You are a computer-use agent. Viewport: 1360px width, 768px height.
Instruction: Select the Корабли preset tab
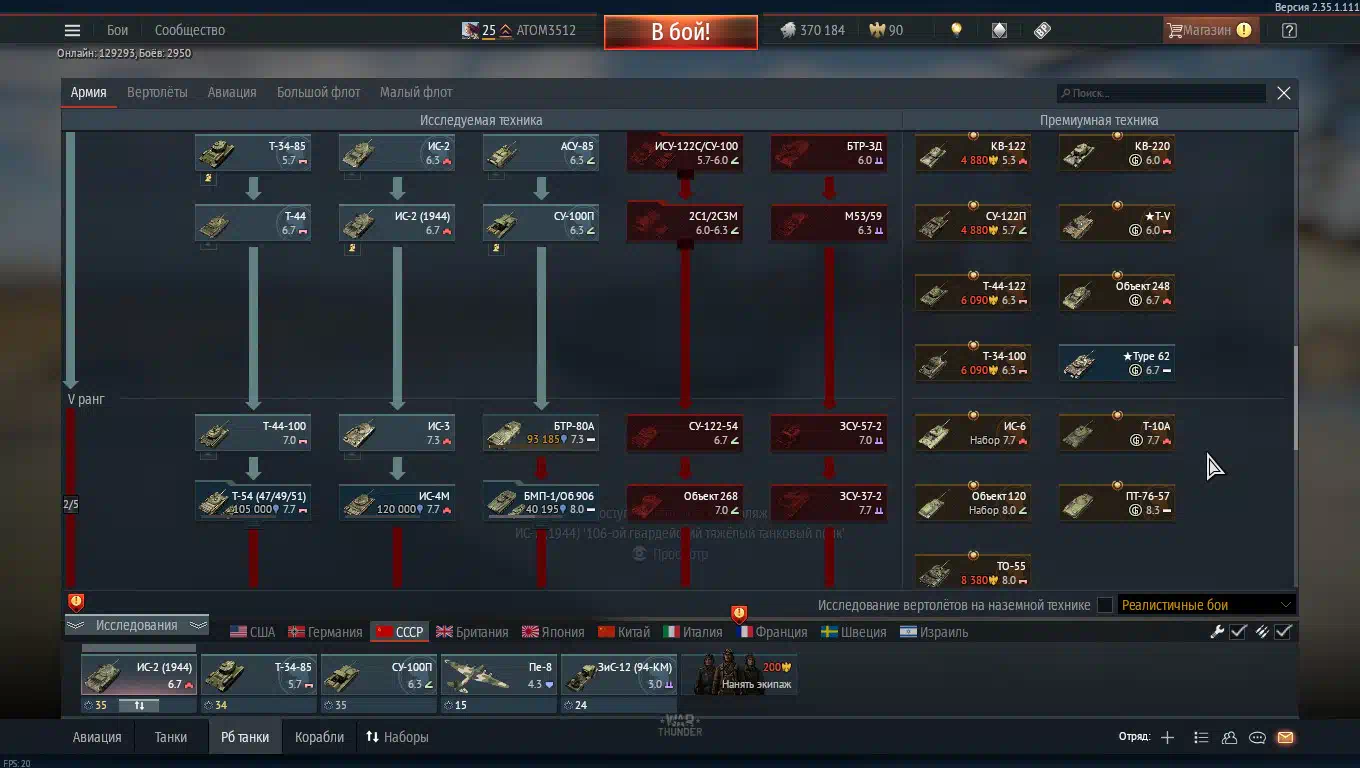click(x=319, y=737)
